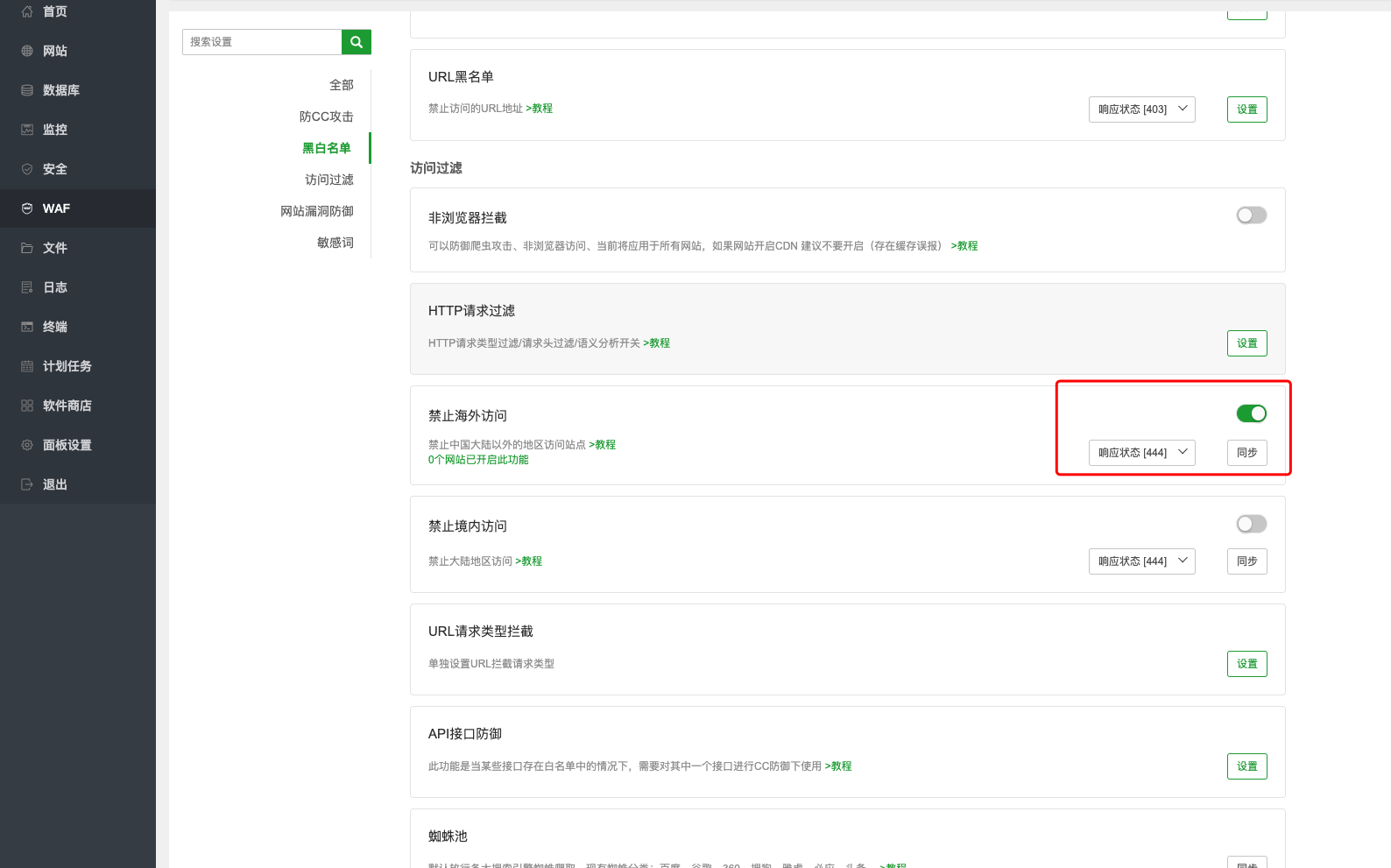Click 0个网站已开启此功能 link
Viewport: 1391px width, 868px height.
click(478, 460)
